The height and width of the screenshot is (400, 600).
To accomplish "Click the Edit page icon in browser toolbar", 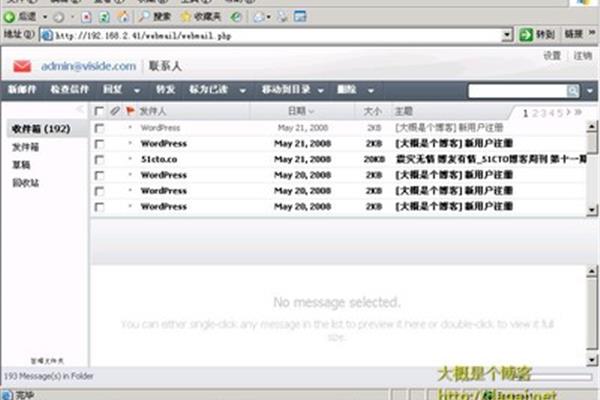I will coord(300,16).
